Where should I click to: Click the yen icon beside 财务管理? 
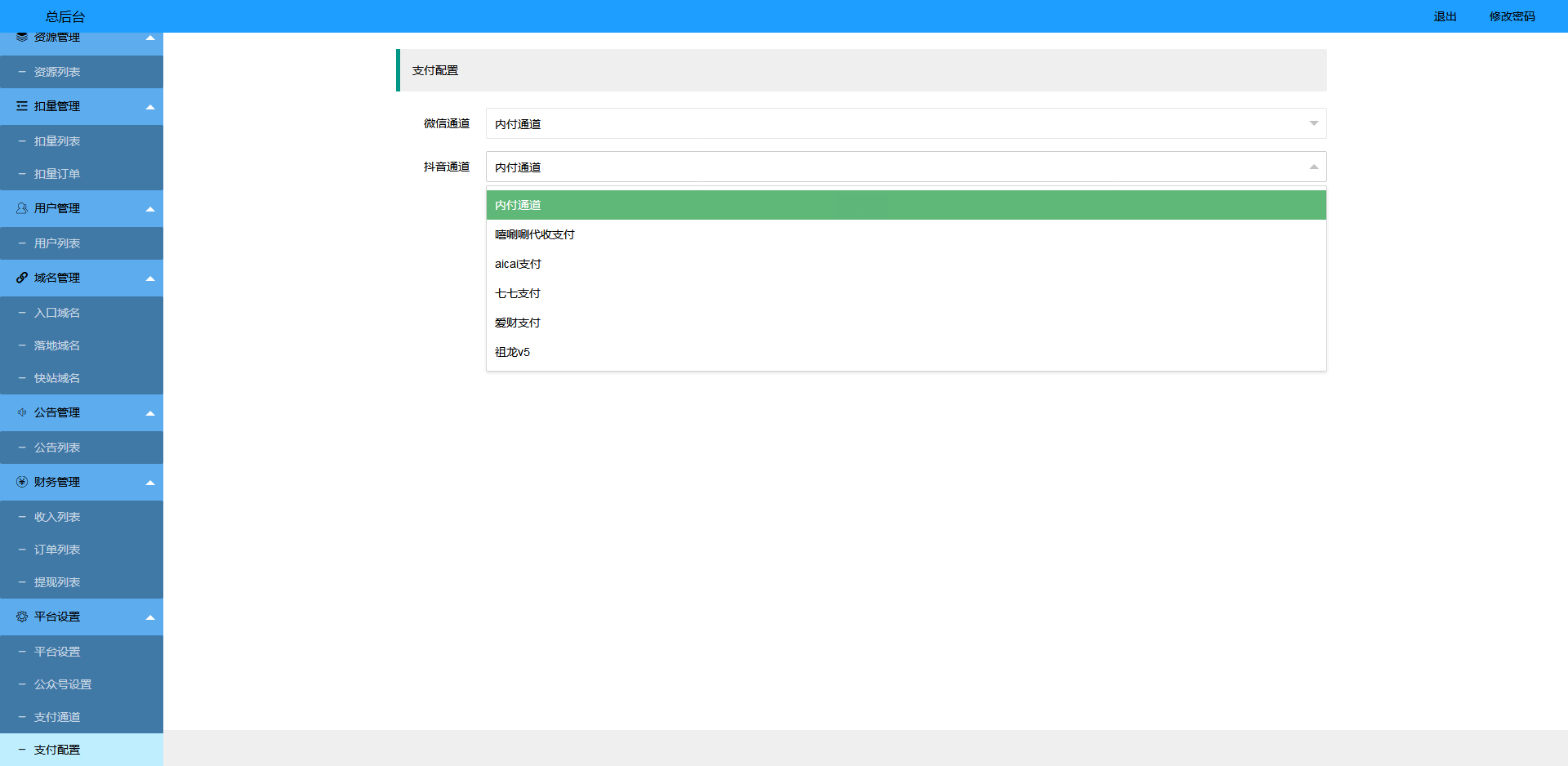tap(22, 482)
